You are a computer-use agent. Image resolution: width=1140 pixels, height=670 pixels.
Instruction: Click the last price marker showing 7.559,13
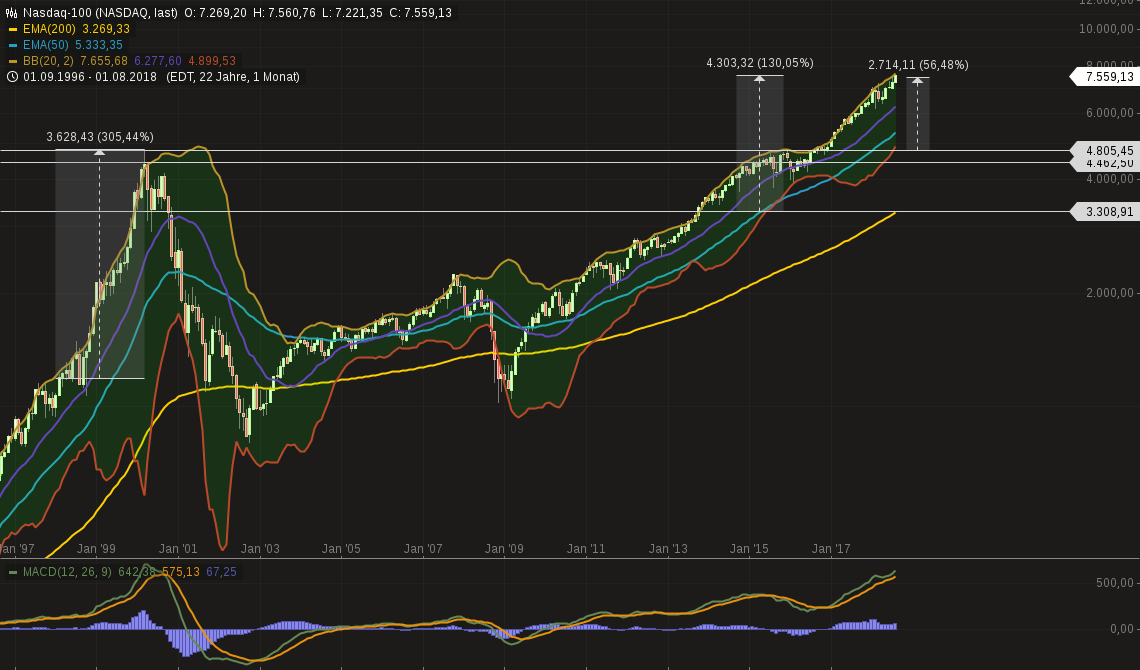tap(1107, 75)
